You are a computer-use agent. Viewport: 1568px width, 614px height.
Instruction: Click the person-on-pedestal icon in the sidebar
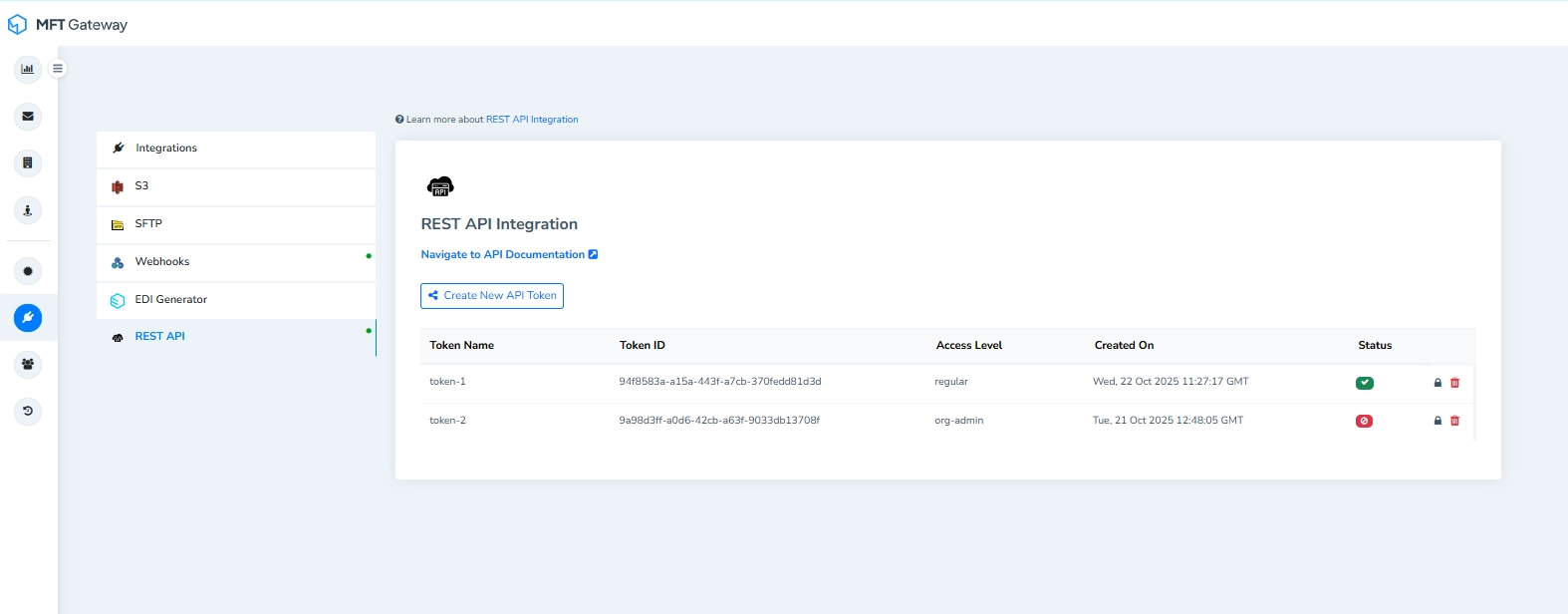point(28,210)
